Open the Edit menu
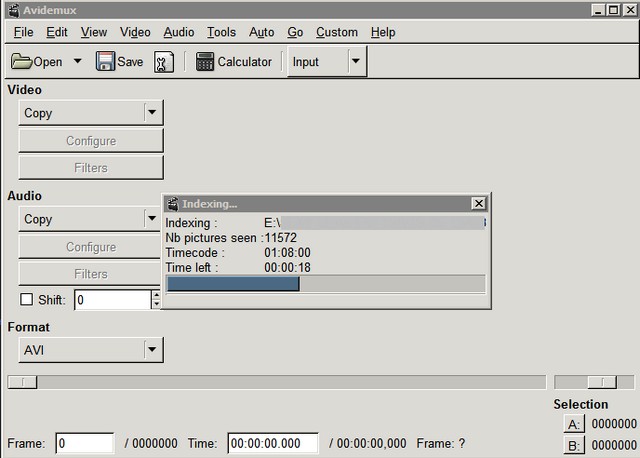 click(57, 32)
